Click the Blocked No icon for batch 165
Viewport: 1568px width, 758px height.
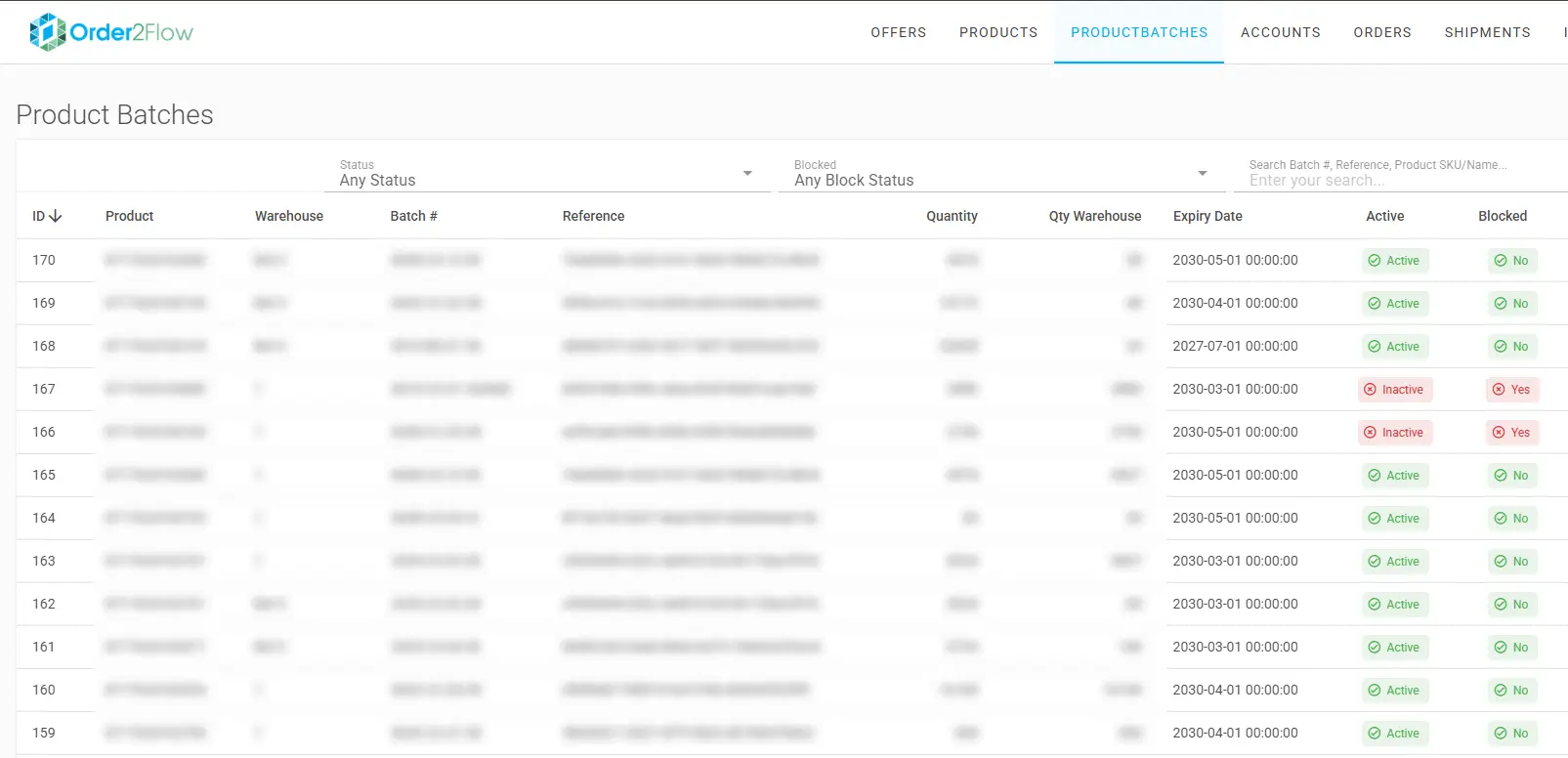coord(1501,476)
